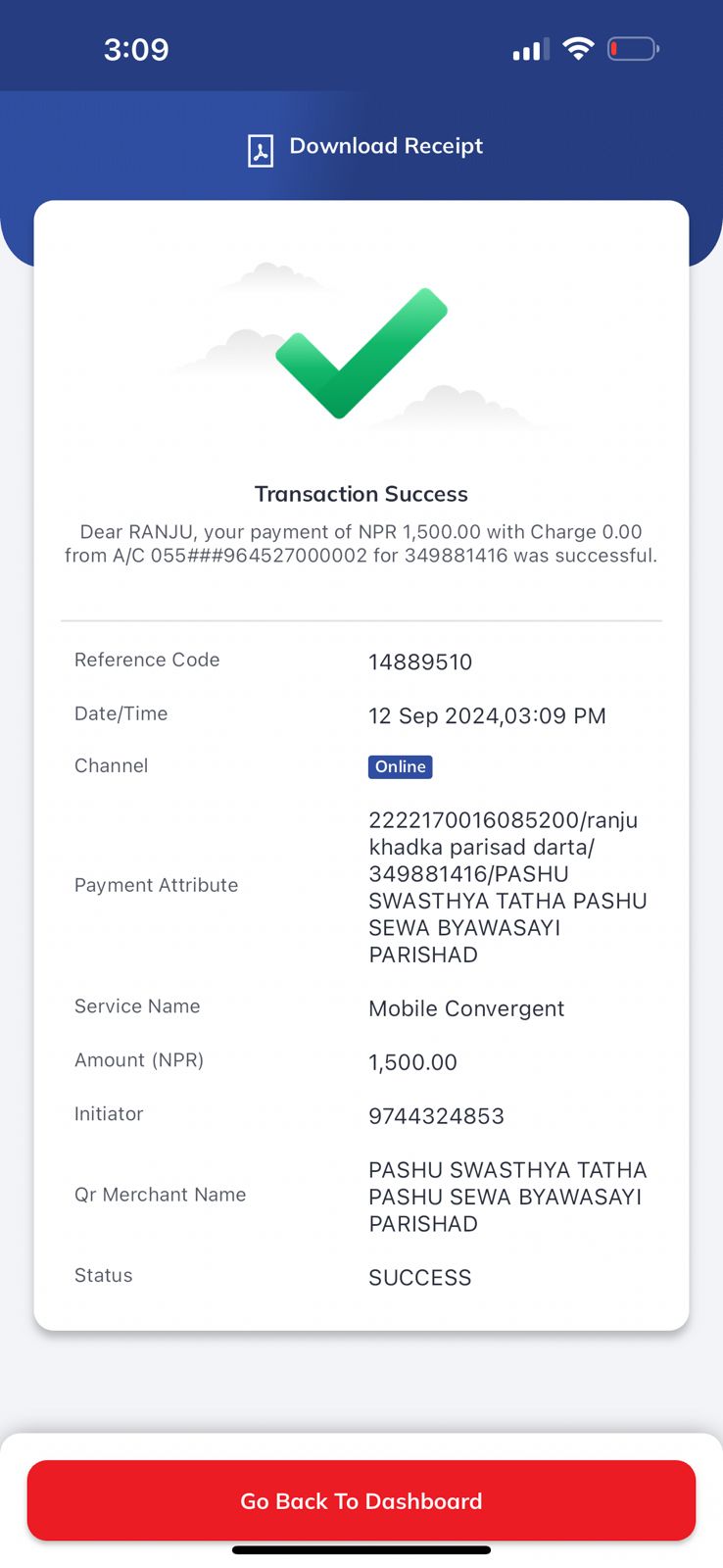
Task: Tap the Amount value 1,500.00
Action: (x=412, y=1062)
